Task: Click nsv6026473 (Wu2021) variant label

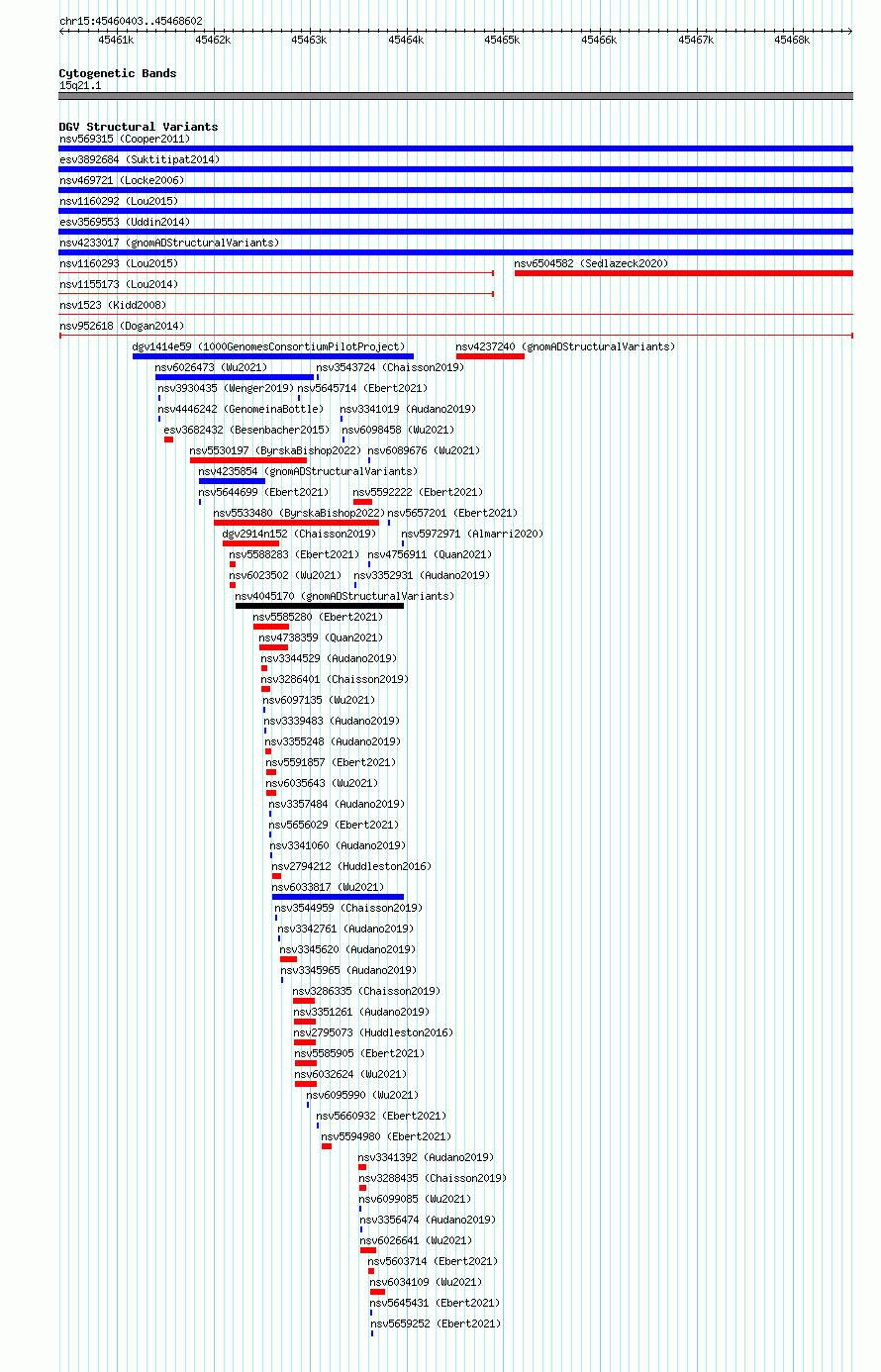Action: 212,368
